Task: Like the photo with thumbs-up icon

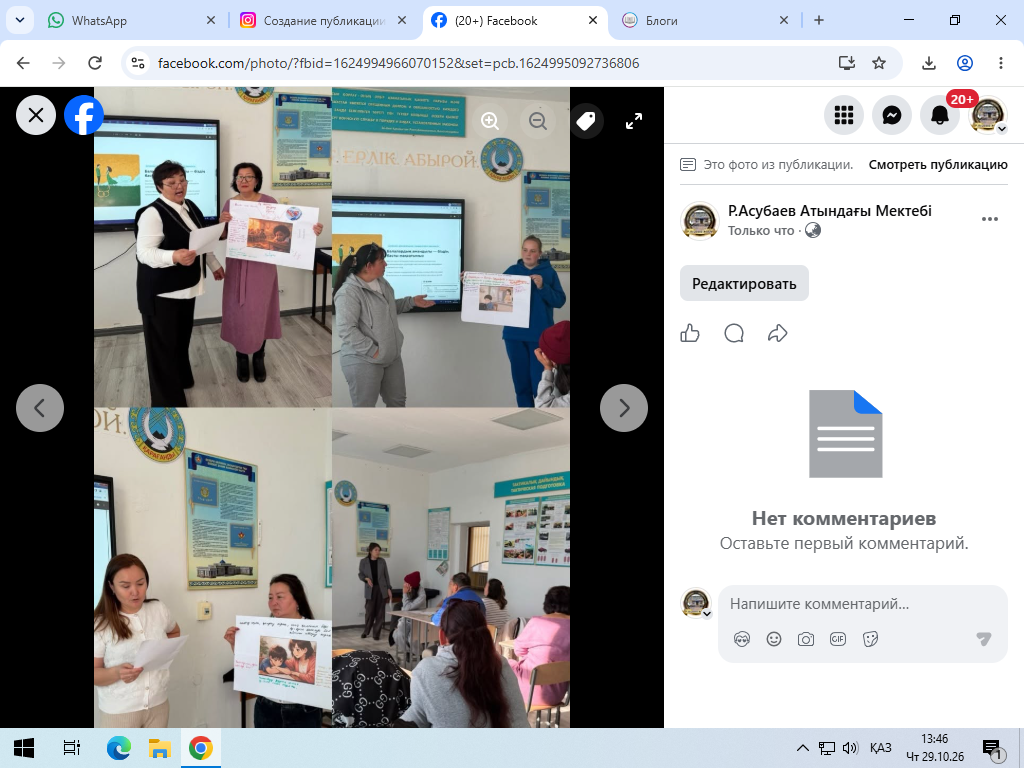Action: tap(690, 333)
